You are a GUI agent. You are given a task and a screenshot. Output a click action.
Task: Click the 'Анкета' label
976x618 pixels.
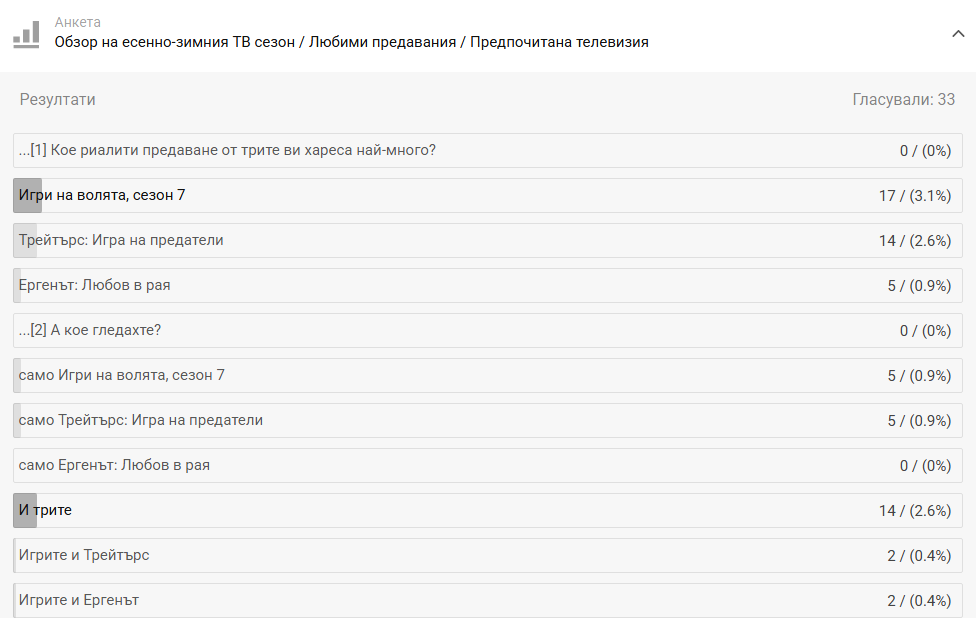point(77,22)
